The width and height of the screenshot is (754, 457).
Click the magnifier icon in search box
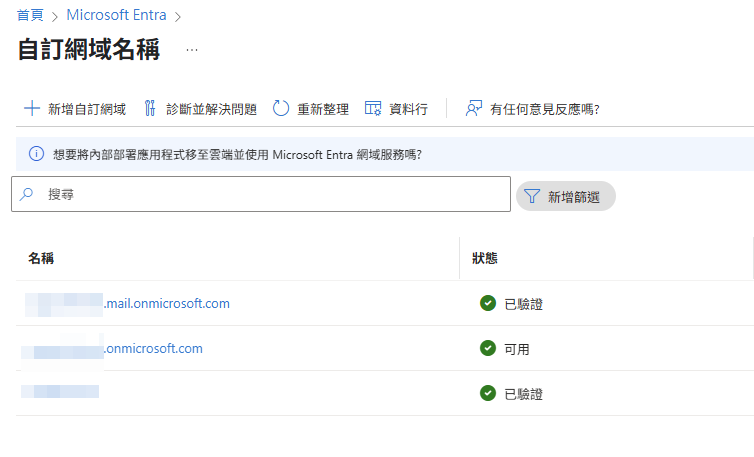click(27, 195)
